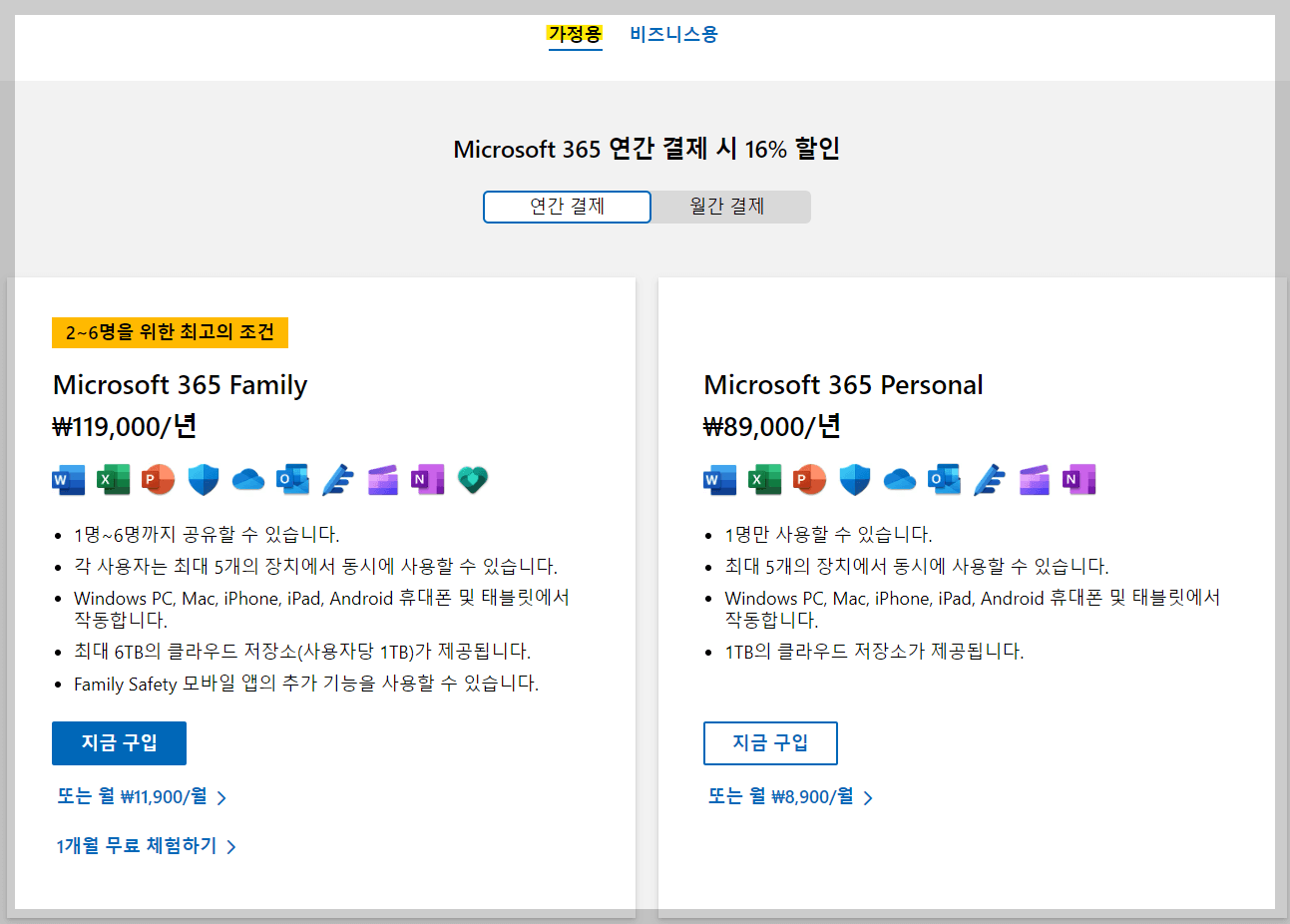Screen dimensions: 1290x924
Task: Click the Outlook icon in Family plan
Action: tap(292, 480)
